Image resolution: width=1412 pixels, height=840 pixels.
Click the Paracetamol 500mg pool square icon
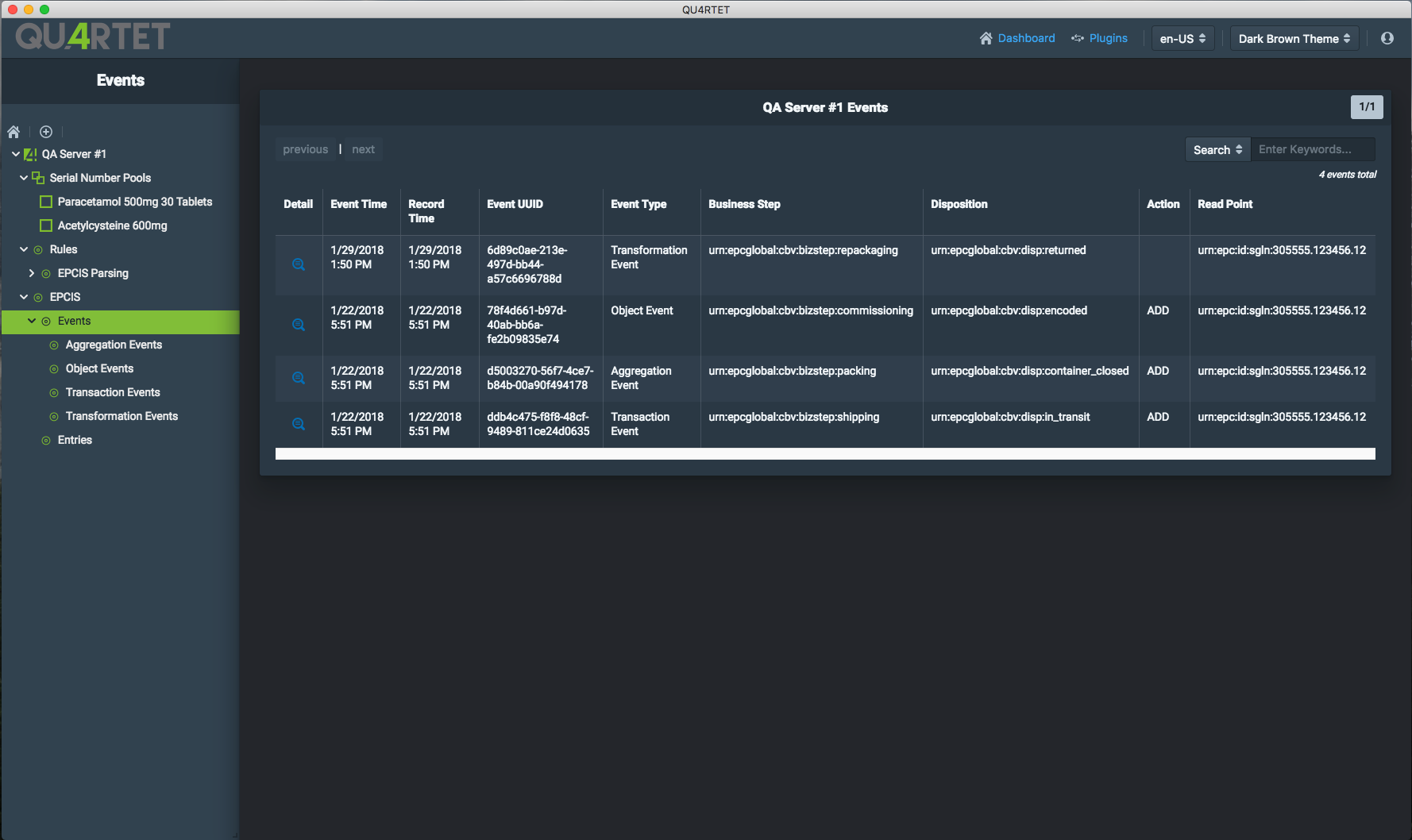(x=46, y=202)
